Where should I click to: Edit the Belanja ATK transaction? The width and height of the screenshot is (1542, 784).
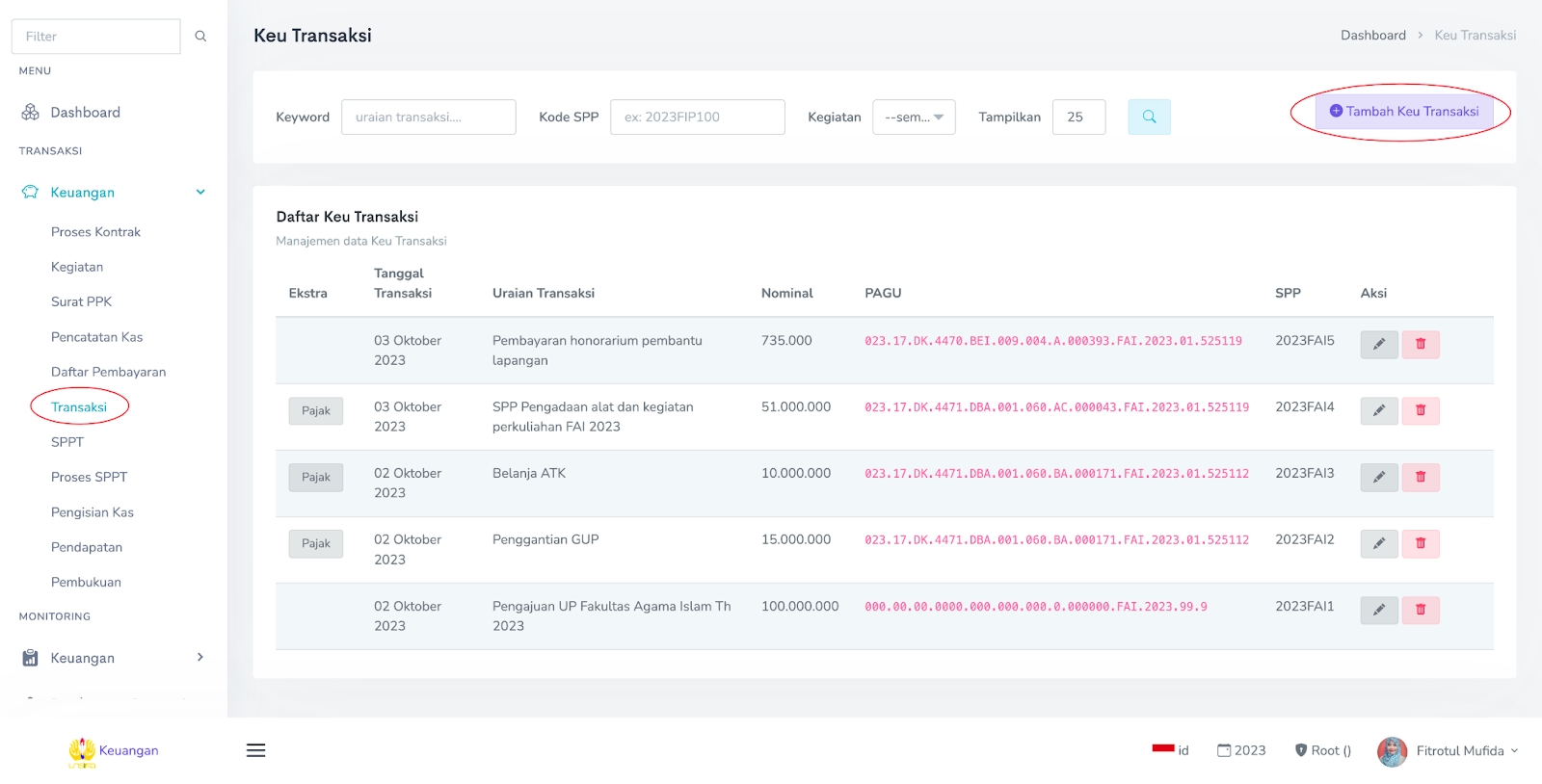1378,477
